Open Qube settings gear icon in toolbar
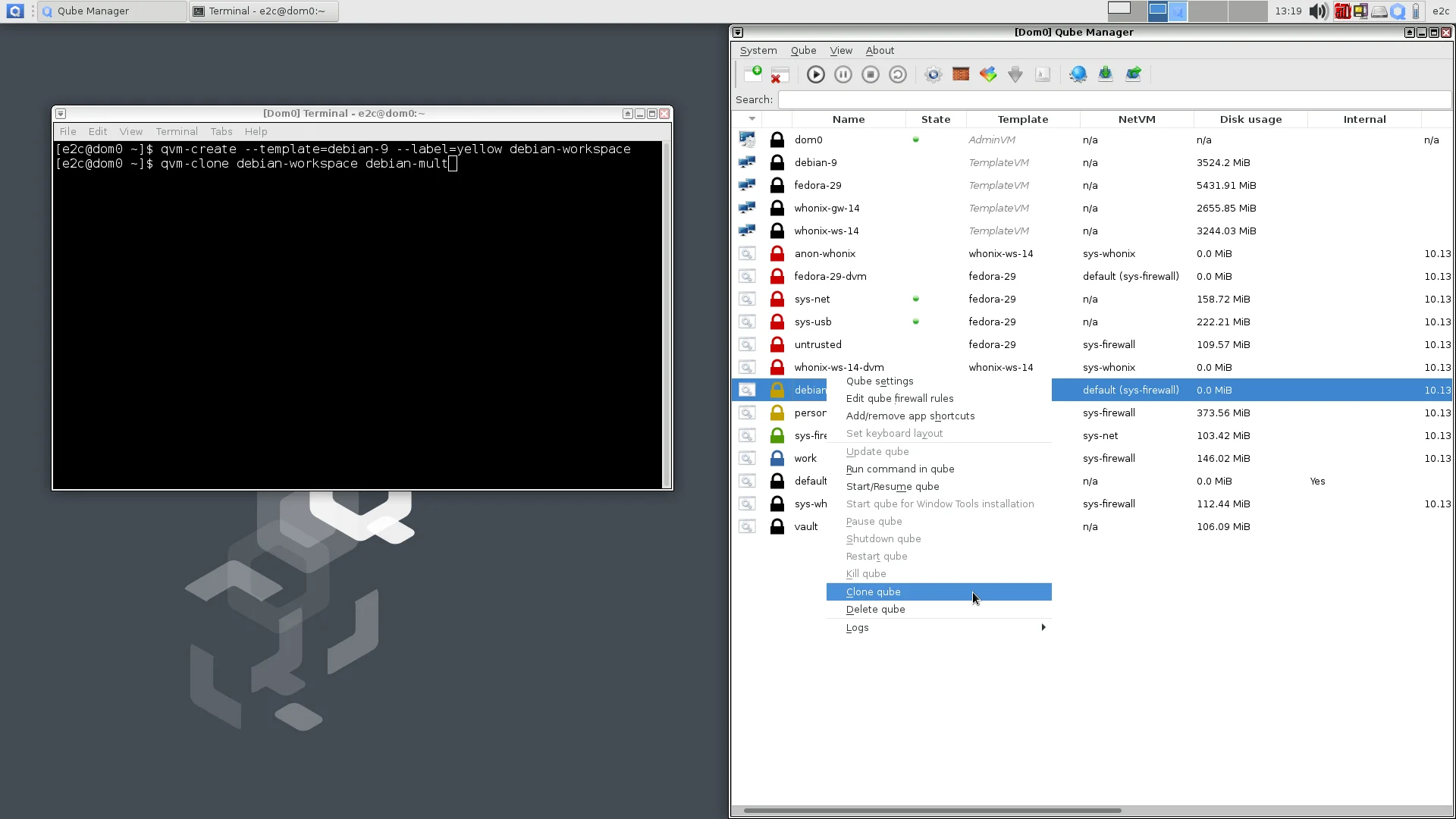This screenshot has width=1456, height=819. point(934,74)
